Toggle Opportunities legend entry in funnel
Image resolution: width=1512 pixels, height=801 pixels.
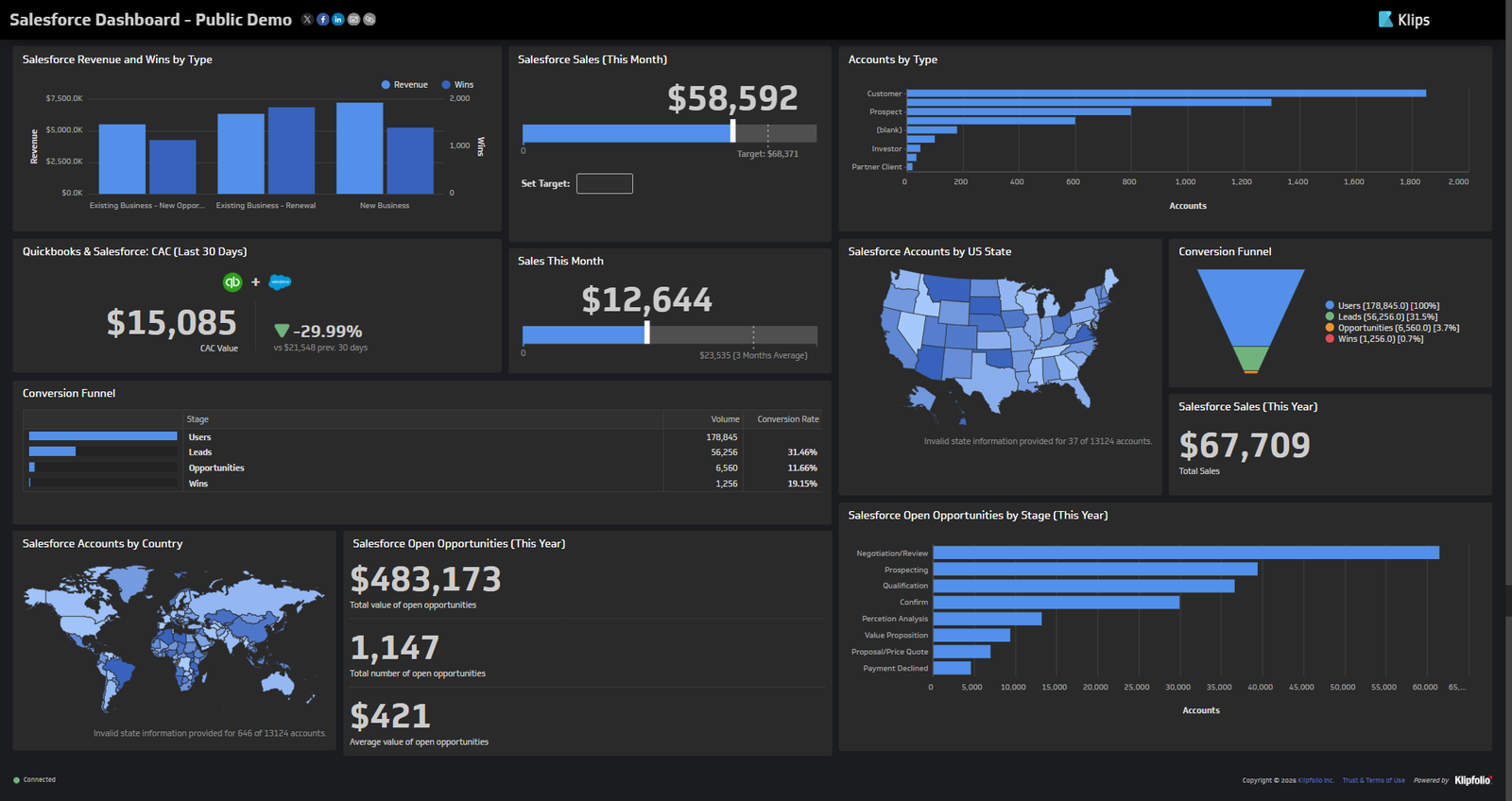[1392, 328]
